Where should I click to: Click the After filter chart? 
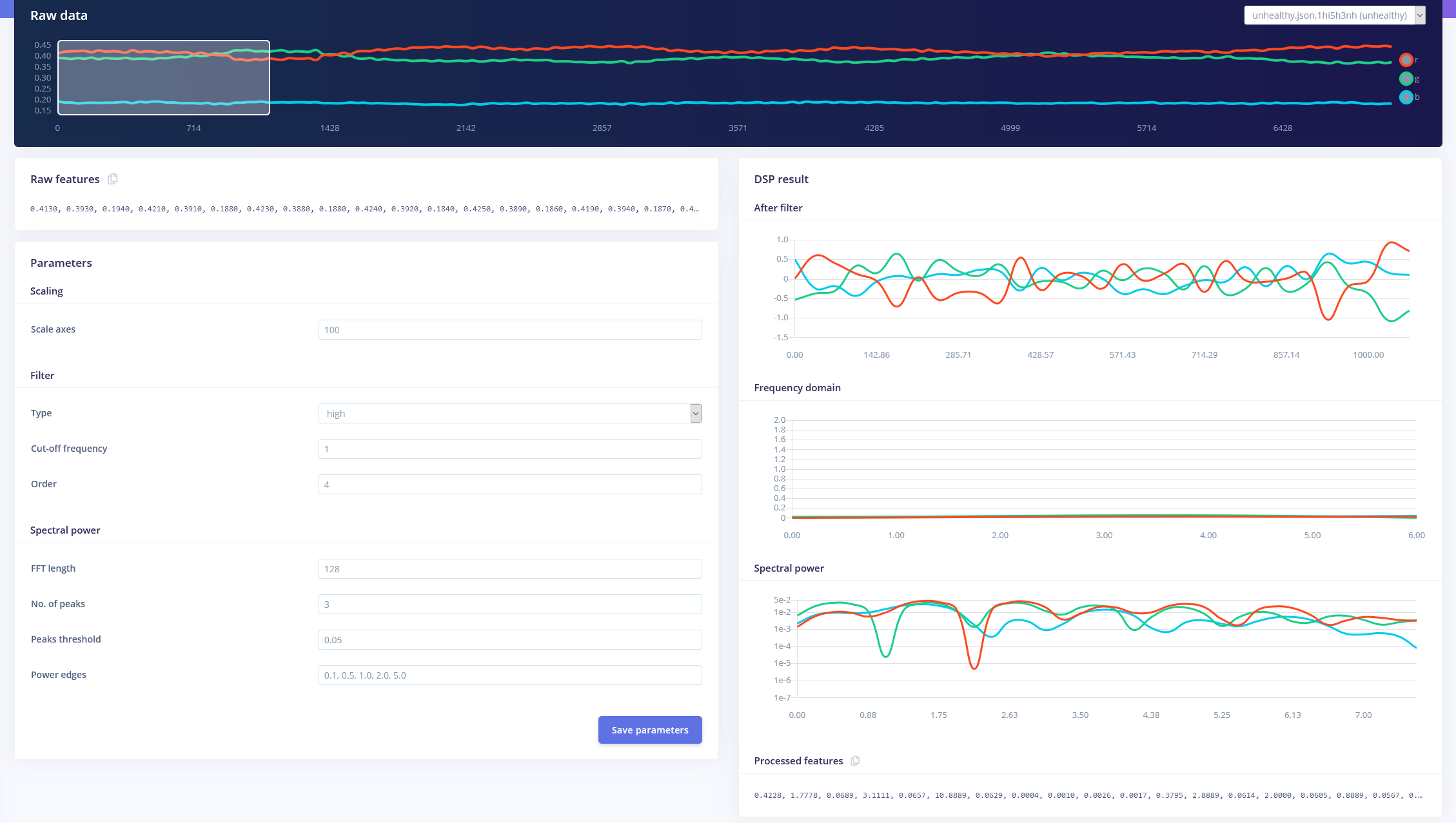click(x=1101, y=288)
